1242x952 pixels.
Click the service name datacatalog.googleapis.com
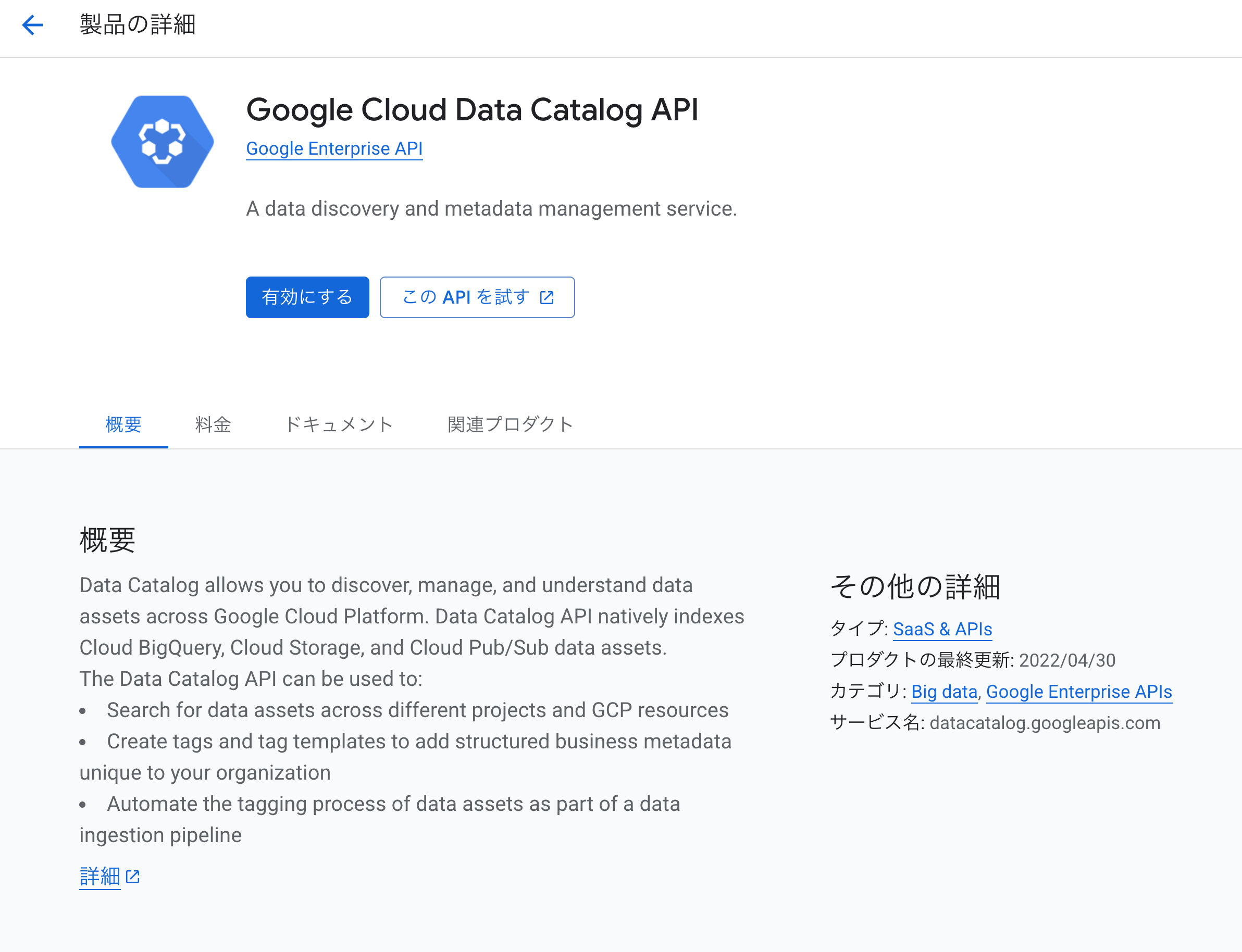[x=1045, y=722]
